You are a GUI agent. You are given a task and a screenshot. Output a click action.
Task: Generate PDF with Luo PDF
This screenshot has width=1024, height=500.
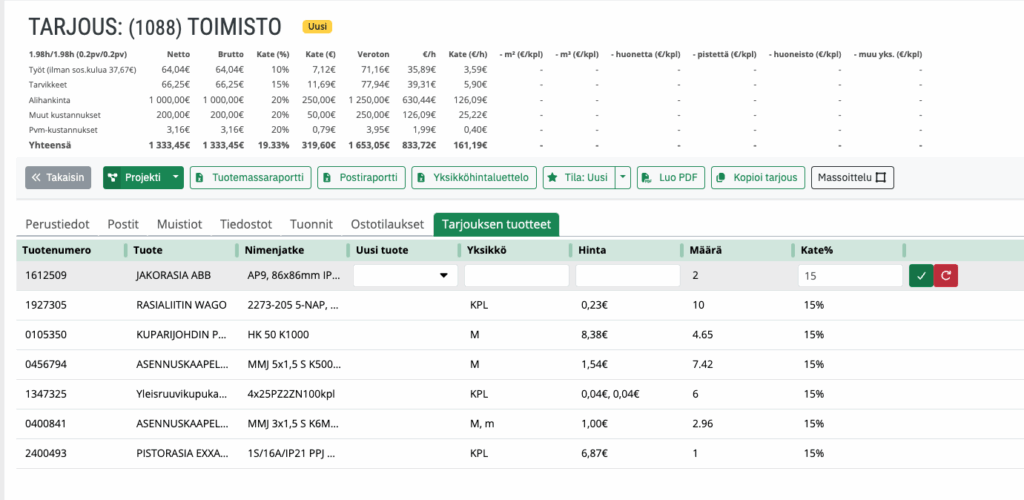click(x=670, y=178)
